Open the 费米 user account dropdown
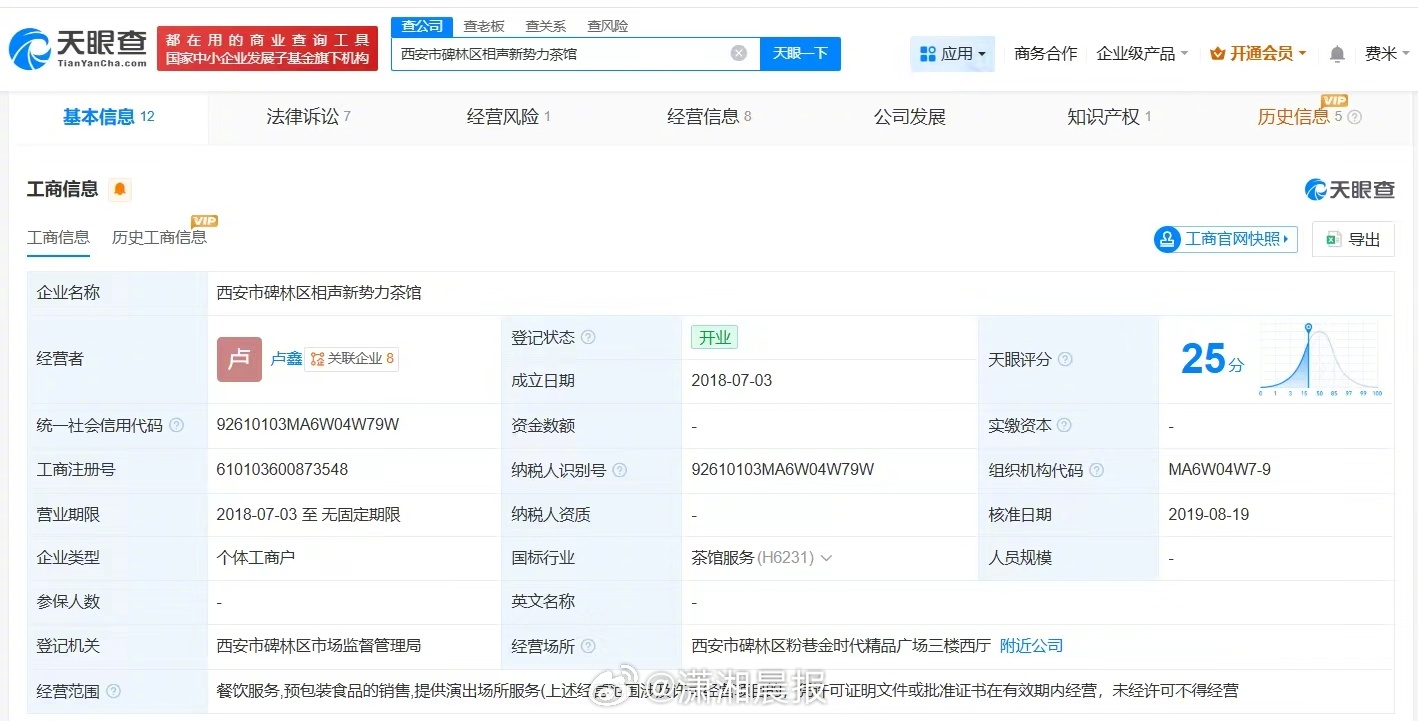The image size is (1418, 721). [1386, 54]
